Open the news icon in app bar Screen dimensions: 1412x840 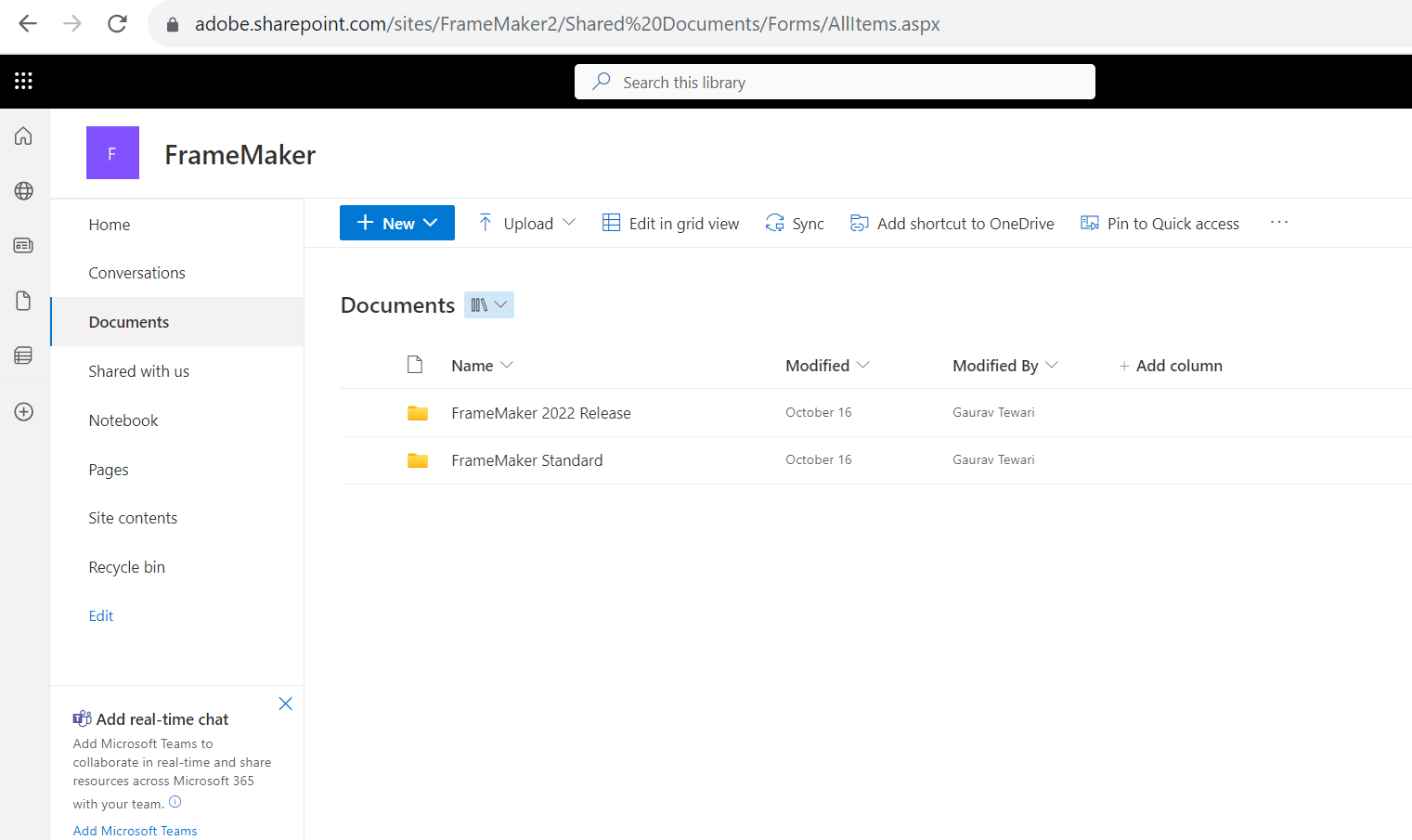pos(23,245)
